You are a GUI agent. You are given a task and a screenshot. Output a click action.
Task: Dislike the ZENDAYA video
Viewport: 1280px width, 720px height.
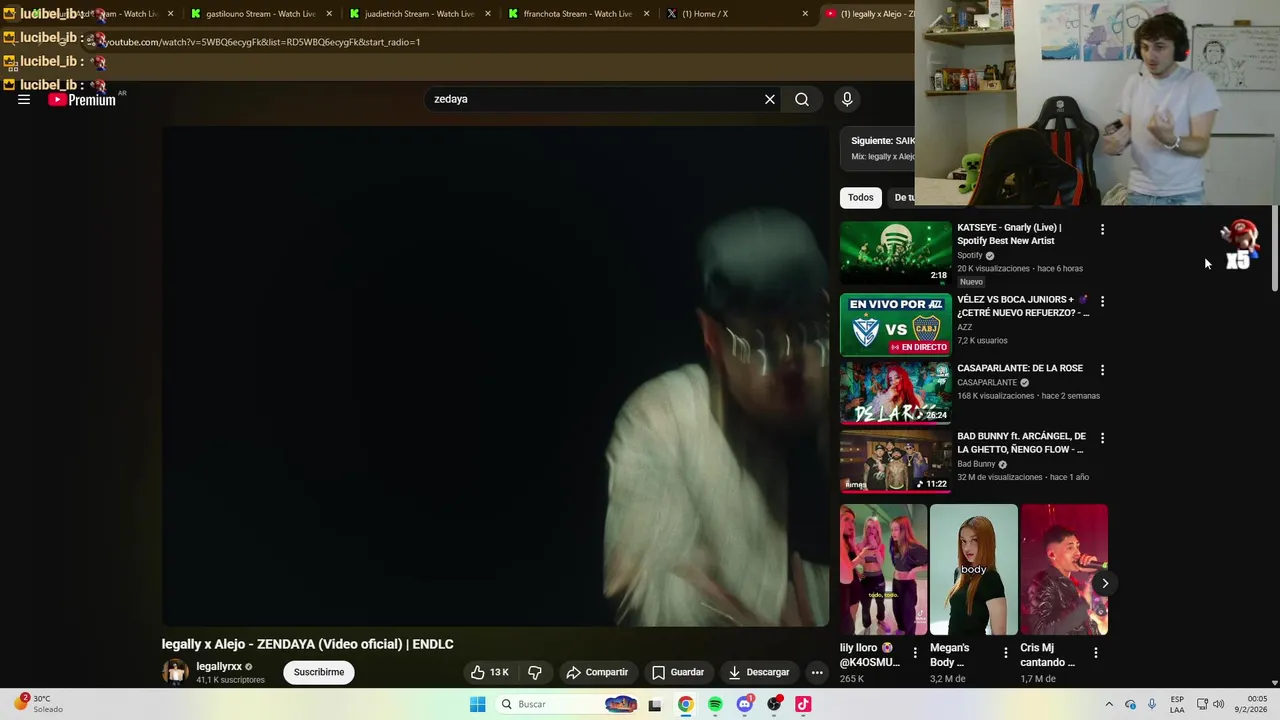point(535,672)
